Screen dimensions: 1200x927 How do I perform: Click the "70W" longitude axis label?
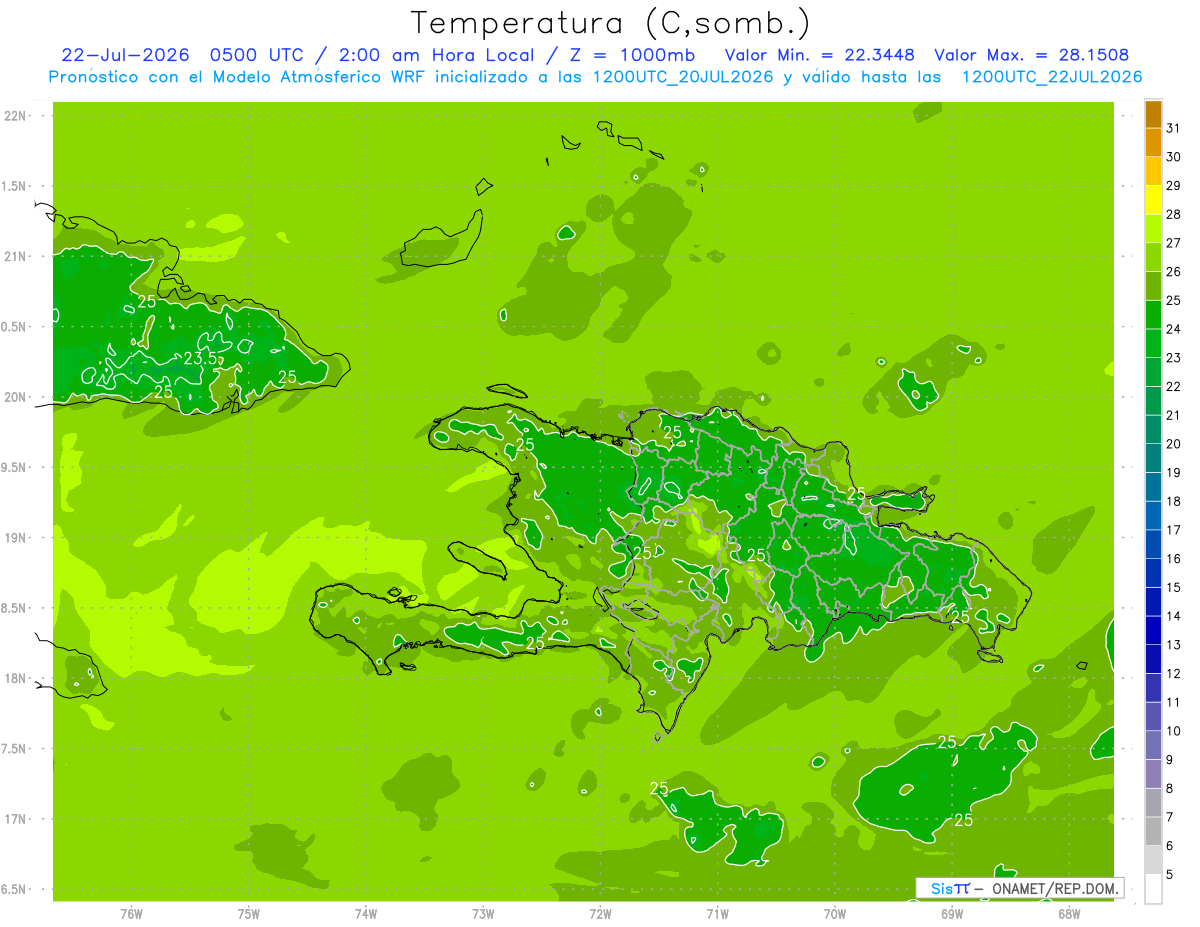(835, 913)
